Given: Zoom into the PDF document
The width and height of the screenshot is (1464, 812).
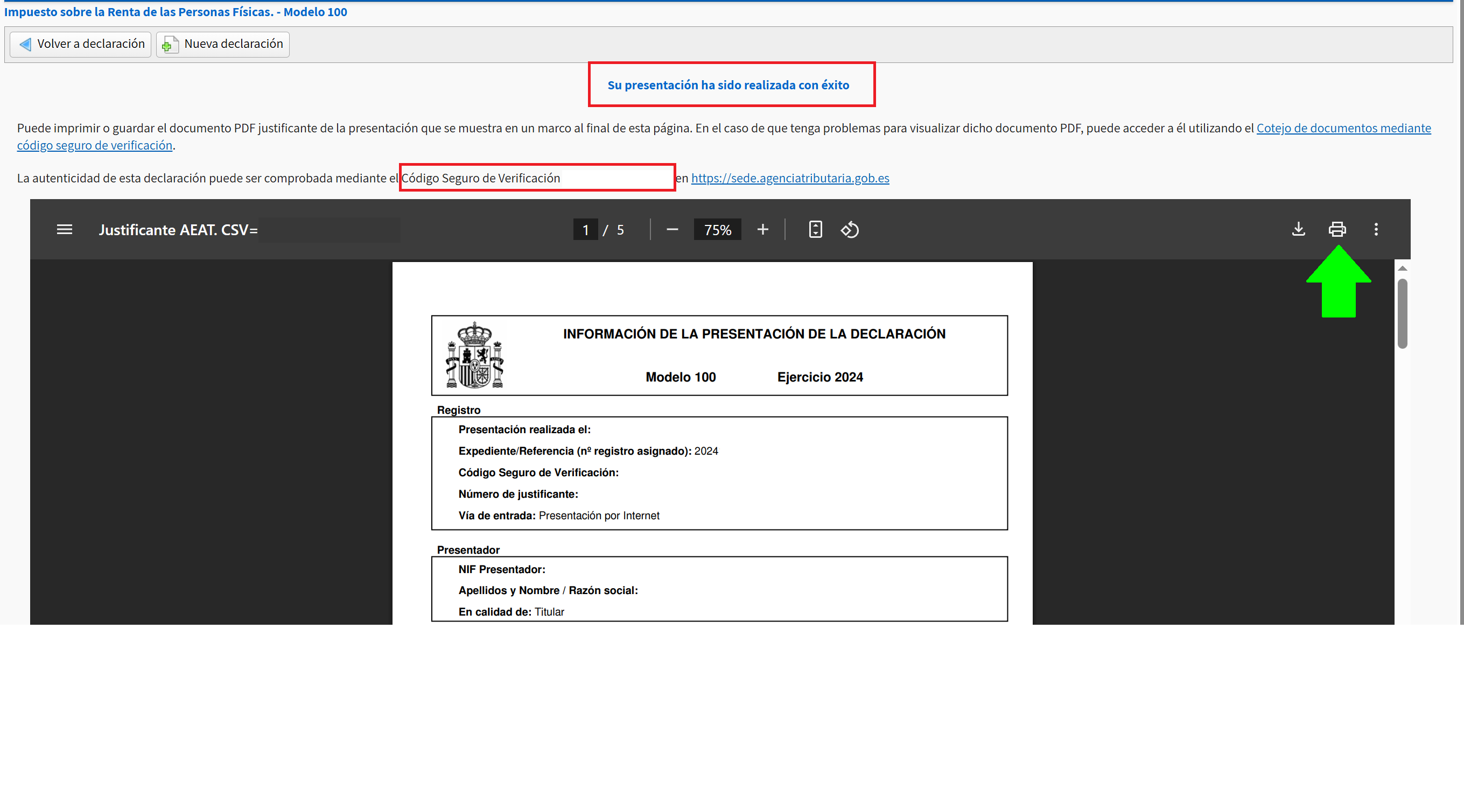Looking at the screenshot, I should point(762,229).
